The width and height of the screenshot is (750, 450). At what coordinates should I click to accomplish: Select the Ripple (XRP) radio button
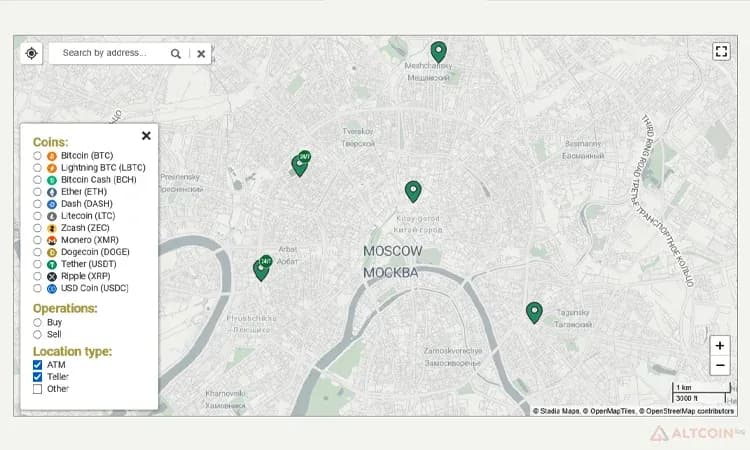(x=37, y=276)
